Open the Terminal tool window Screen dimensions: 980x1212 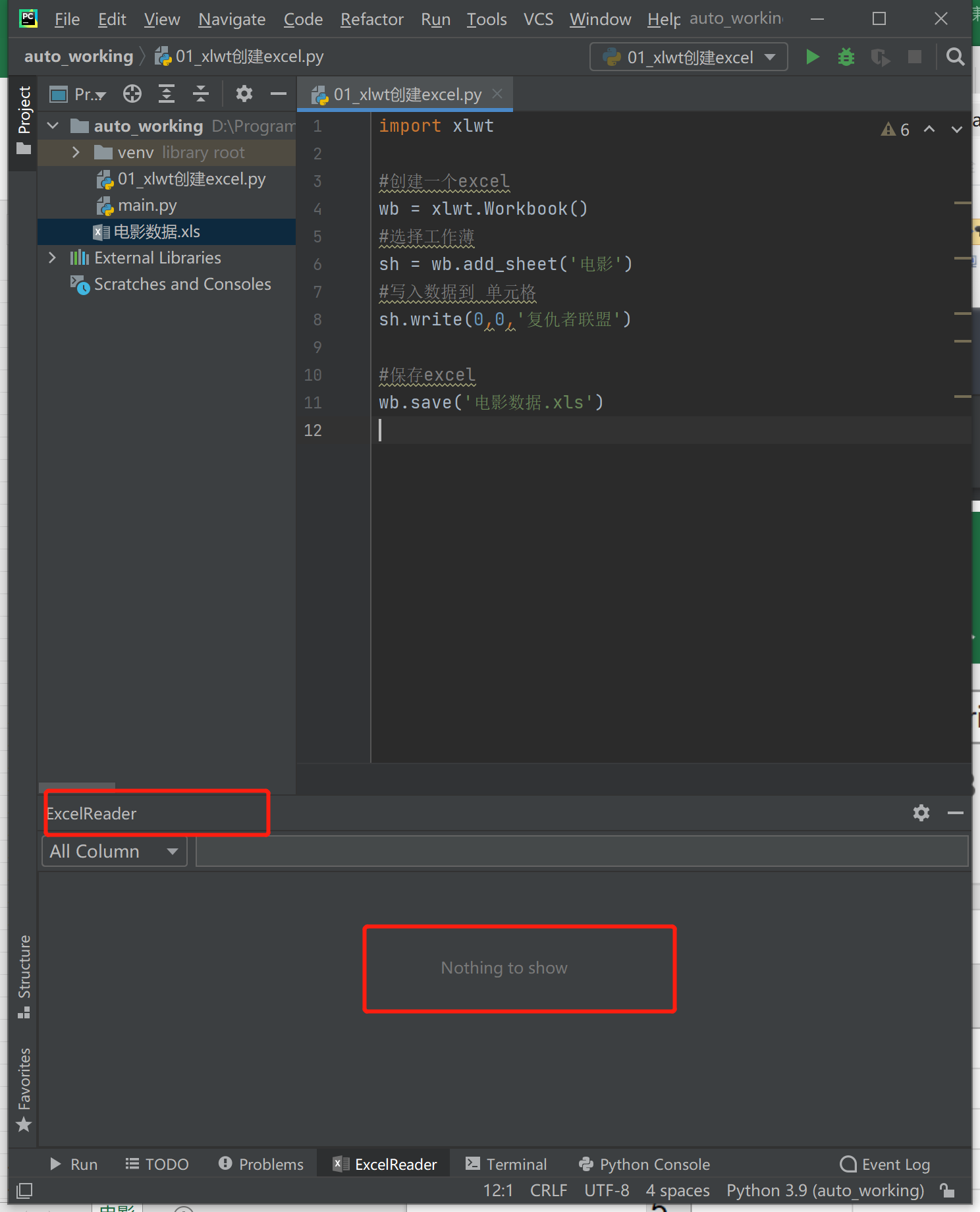(x=506, y=1164)
